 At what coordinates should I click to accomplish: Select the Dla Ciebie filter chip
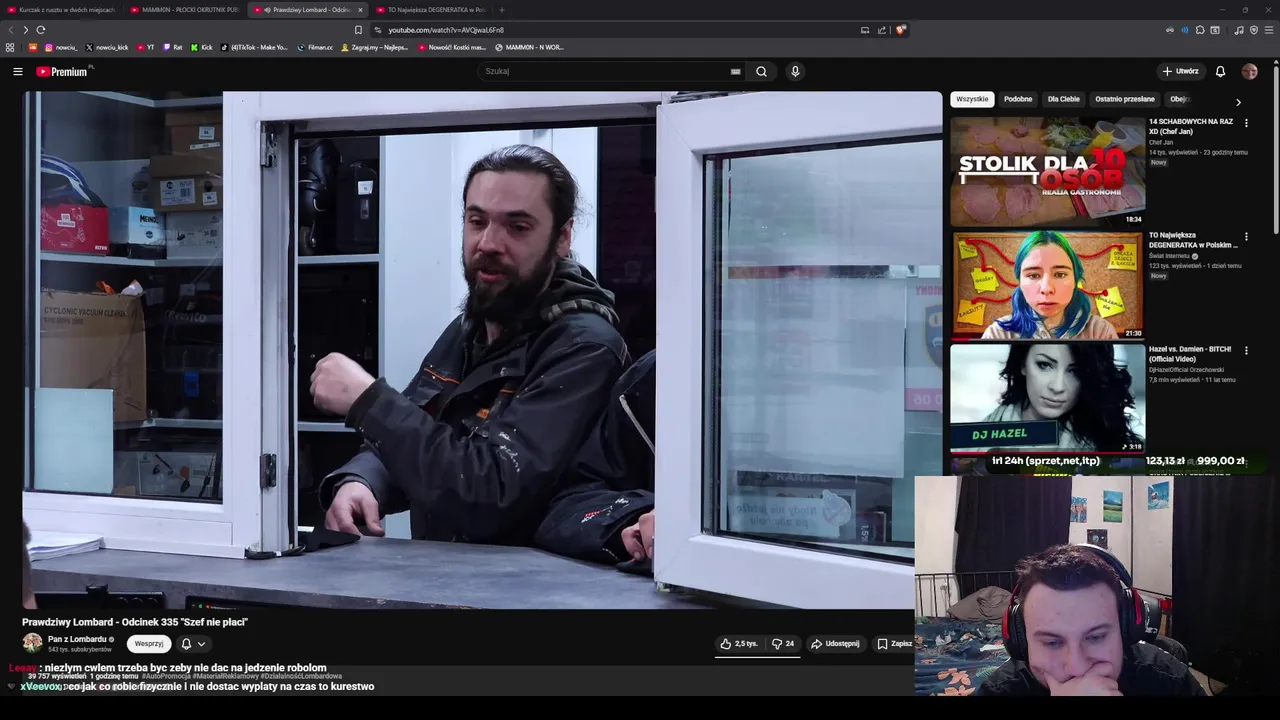pyautogui.click(x=1064, y=99)
